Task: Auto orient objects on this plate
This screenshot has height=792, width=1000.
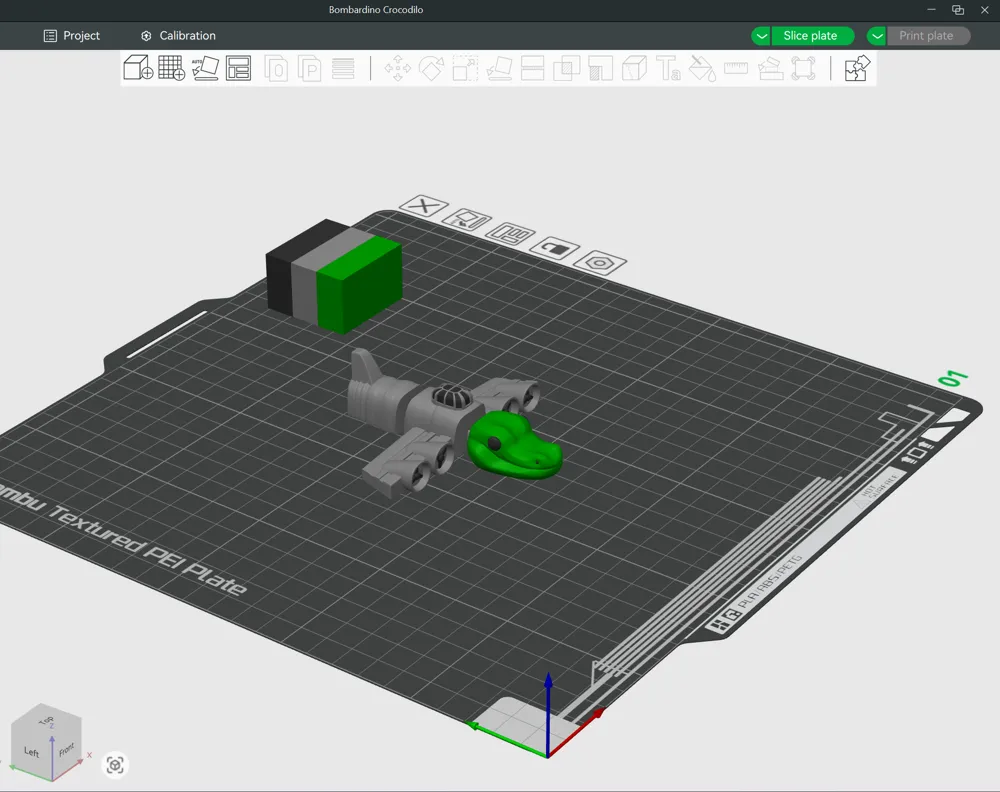Action: click(467, 219)
